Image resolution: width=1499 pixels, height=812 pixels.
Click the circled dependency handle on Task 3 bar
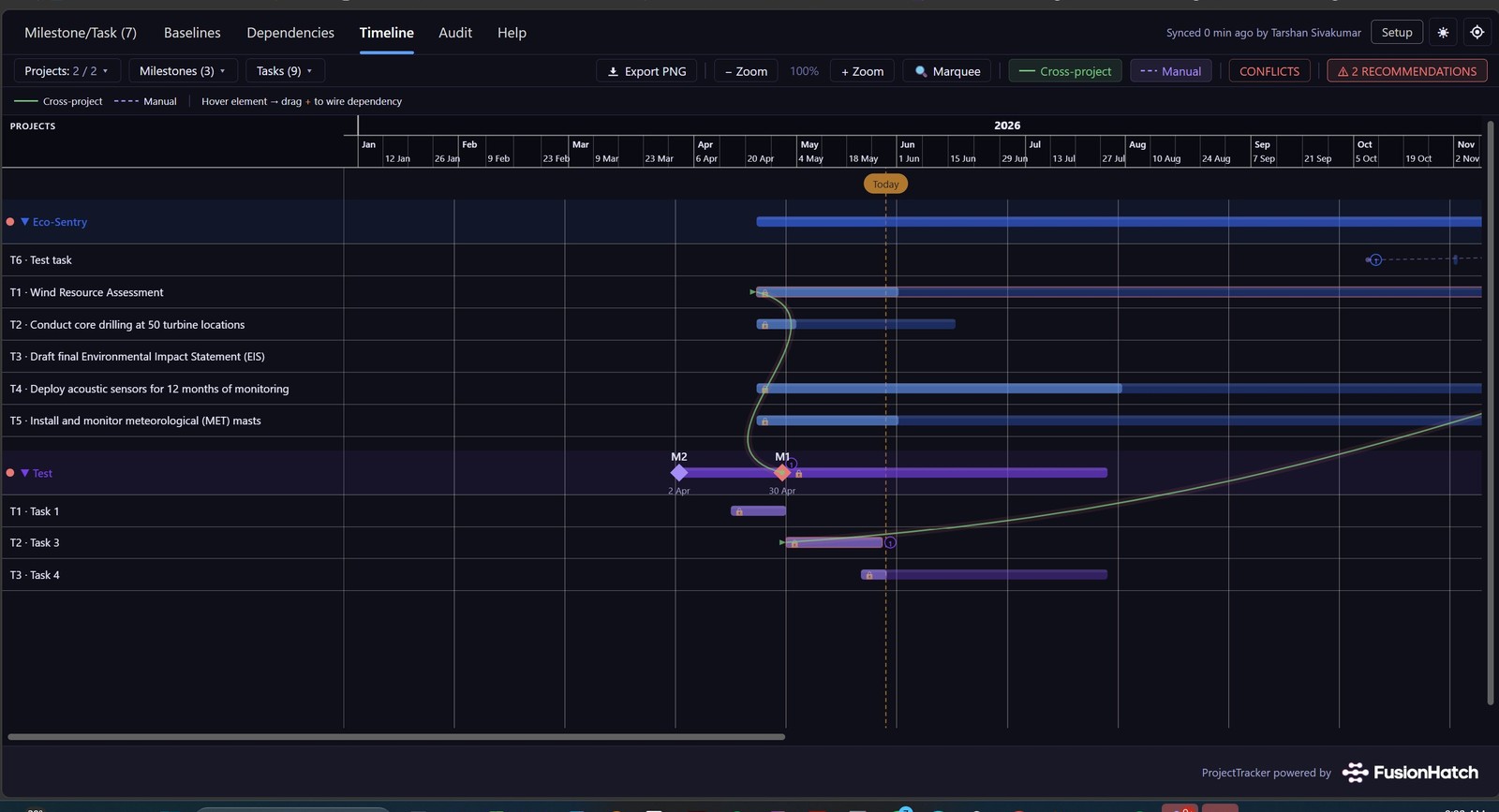coord(890,542)
